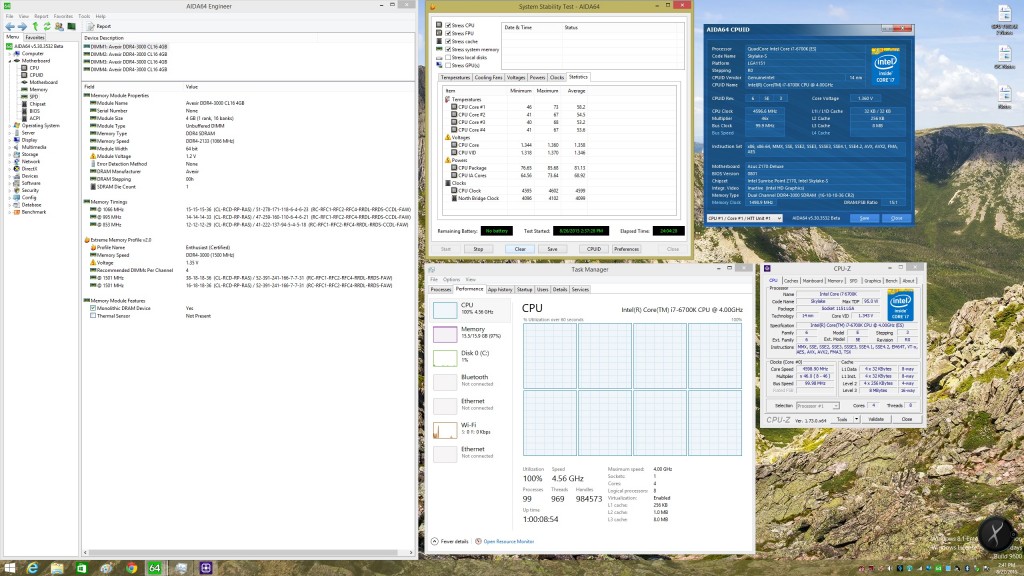Toggle Monolithic DRAM Device checkbox
Viewport: 1024px width, 576px height.
(93, 308)
